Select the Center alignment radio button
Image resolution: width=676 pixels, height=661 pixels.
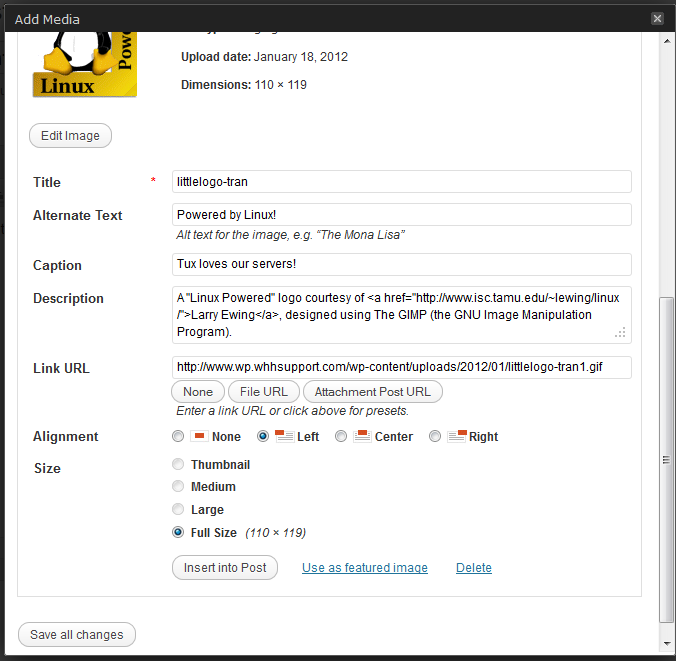click(341, 437)
